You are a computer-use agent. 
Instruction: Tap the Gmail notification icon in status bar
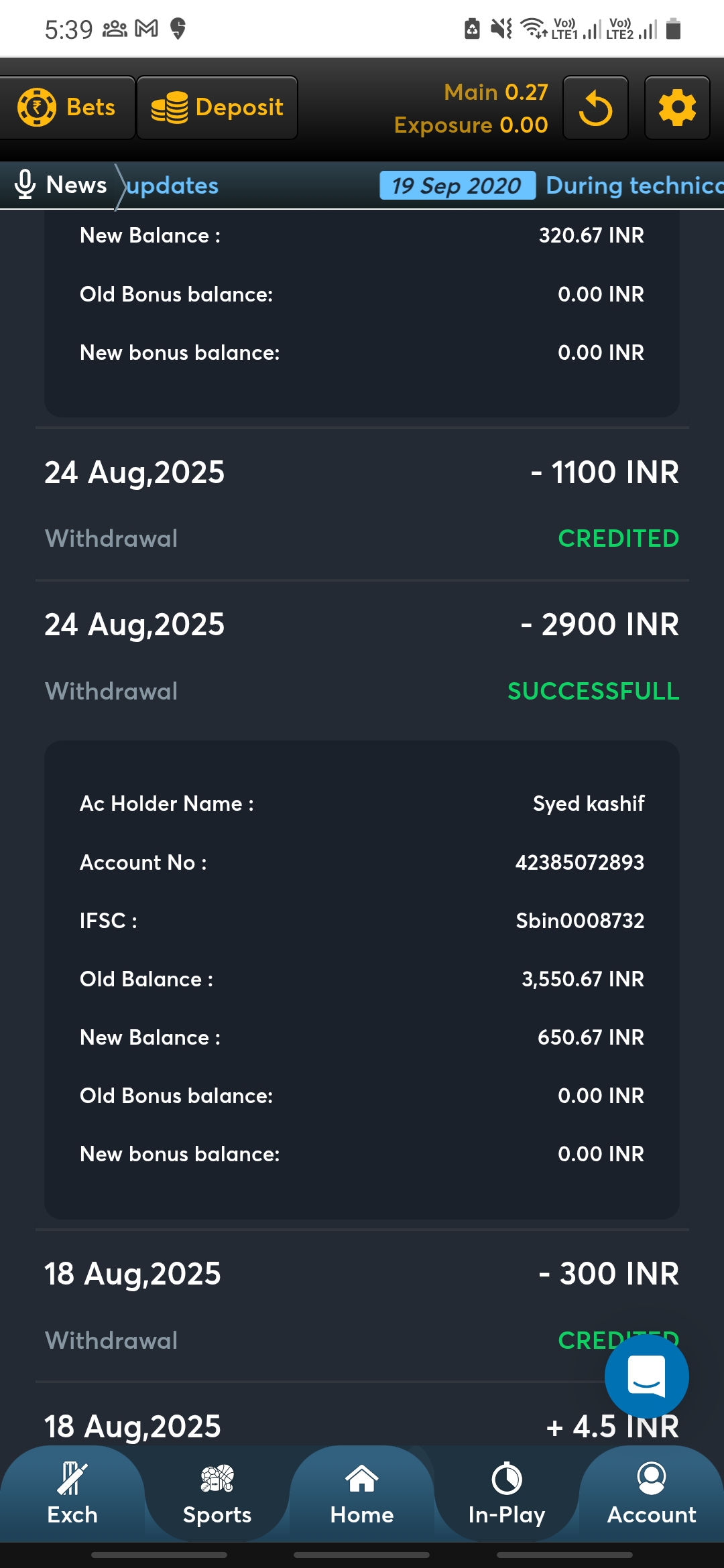(147, 29)
